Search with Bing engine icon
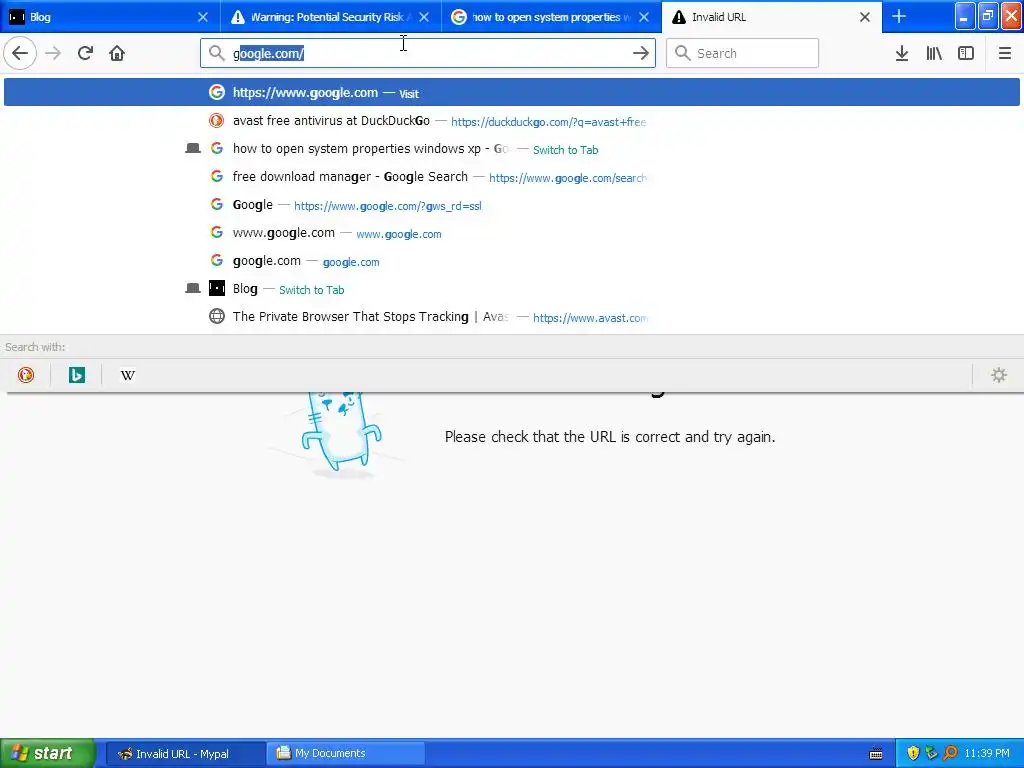1024x768 pixels. click(76, 375)
